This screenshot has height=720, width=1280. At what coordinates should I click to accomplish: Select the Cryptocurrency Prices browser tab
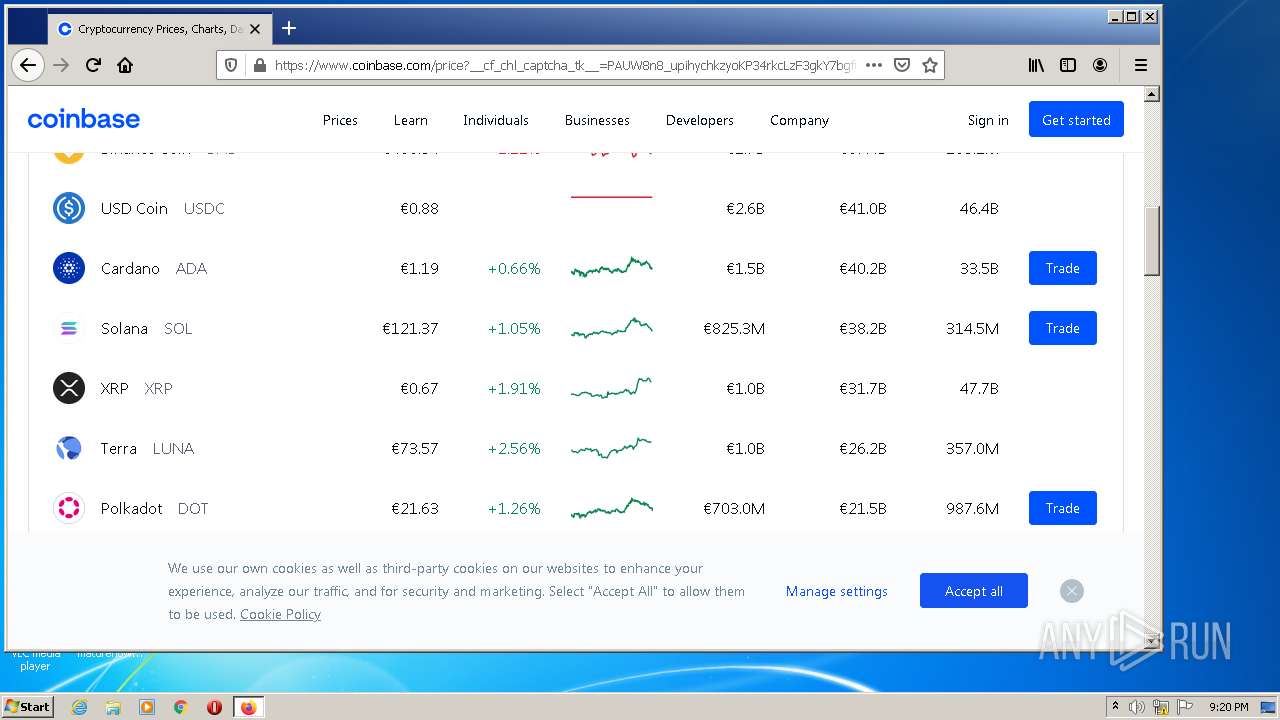(x=159, y=29)
